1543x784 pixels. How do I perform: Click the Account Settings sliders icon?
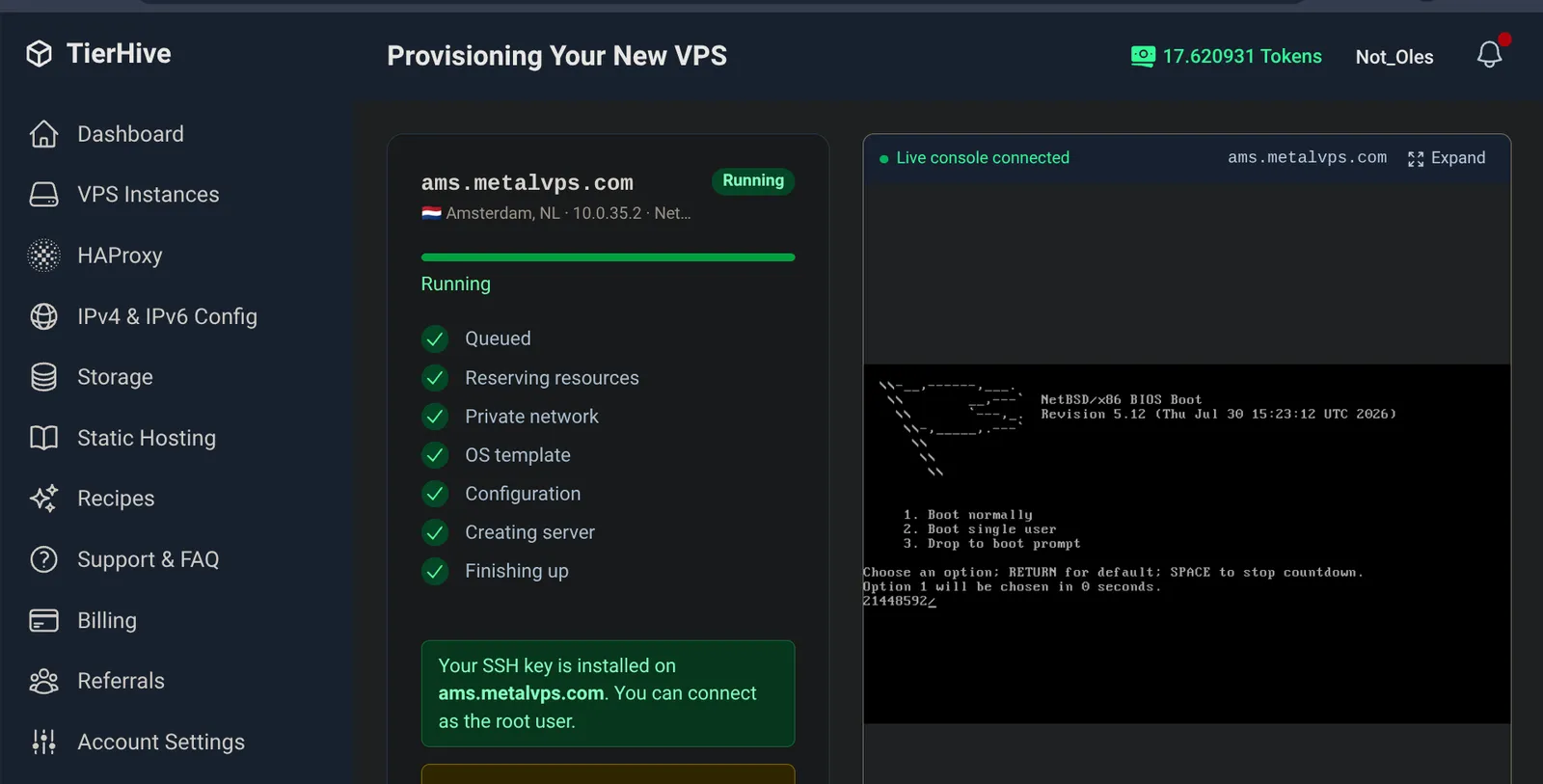click(x=43, y=742)
